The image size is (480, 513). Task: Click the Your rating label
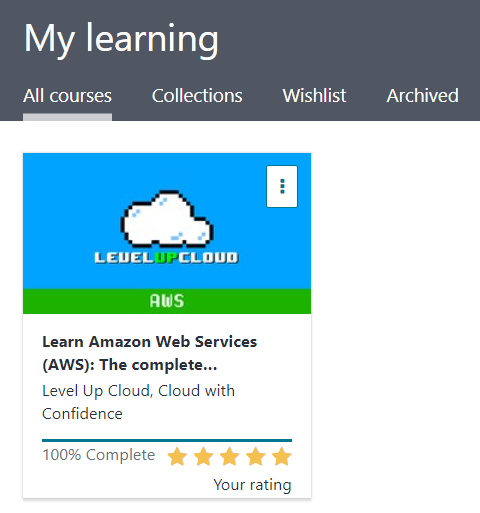coord(252,485)
